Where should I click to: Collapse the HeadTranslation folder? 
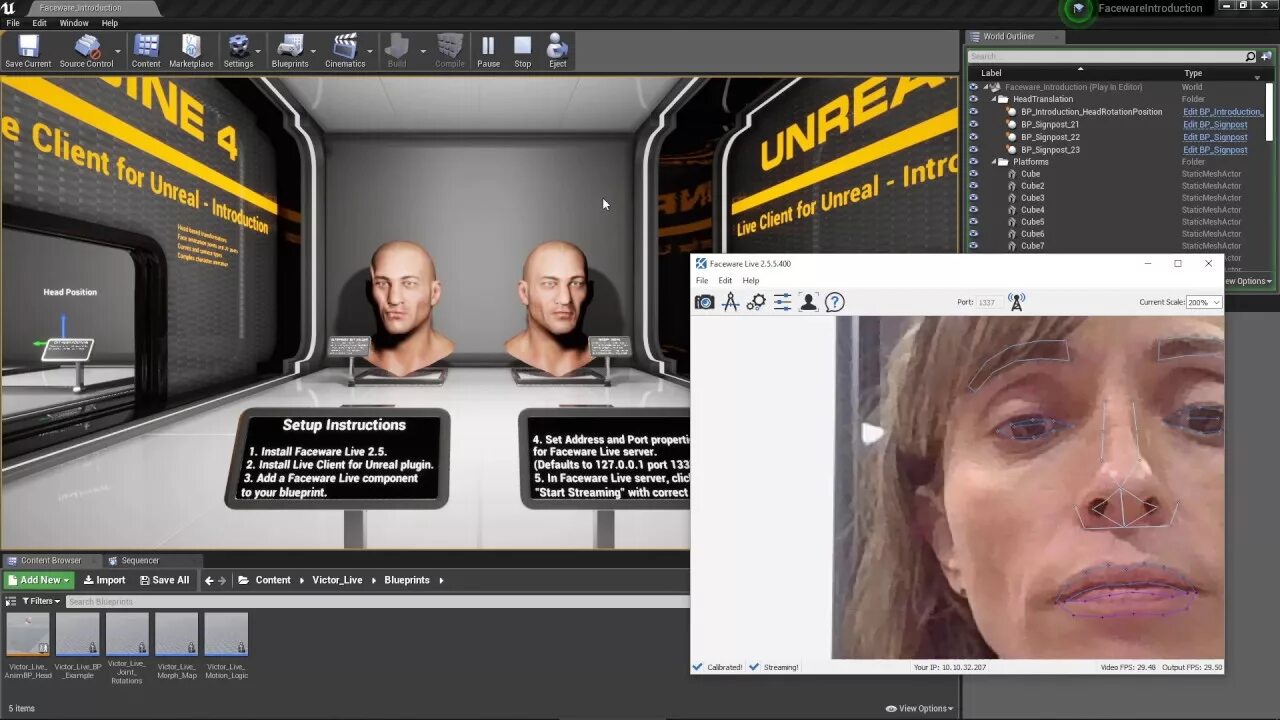pos(994,99)
